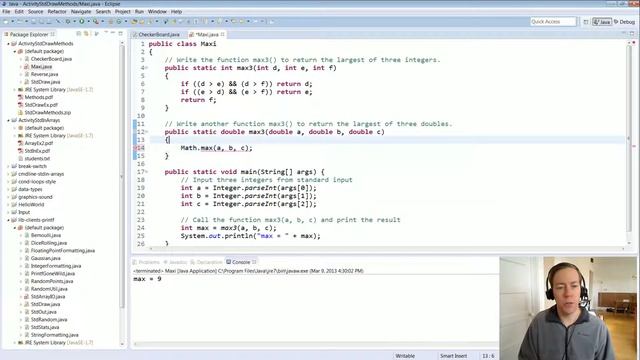640x360 pixels.
Task: Expand the HelloWorld project
Action: [8, 205]
